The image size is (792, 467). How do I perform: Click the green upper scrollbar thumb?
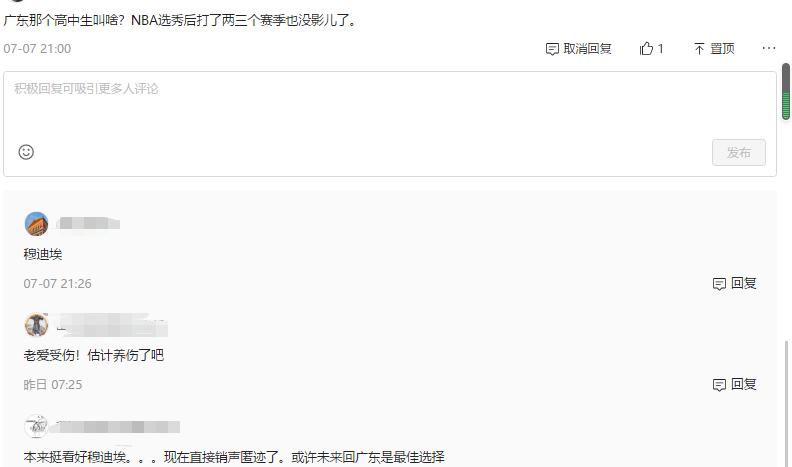pos(786,91)
